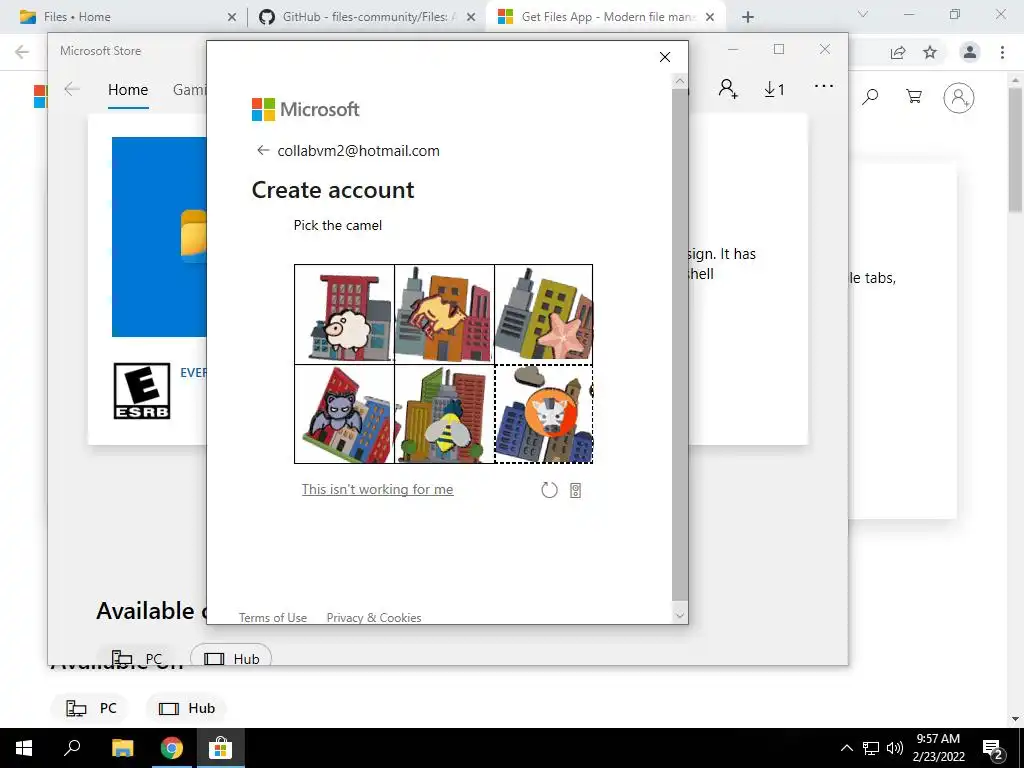Click the webpage account sign-in circle
This screenshot has width=1024, height=768.
(959, 98)
